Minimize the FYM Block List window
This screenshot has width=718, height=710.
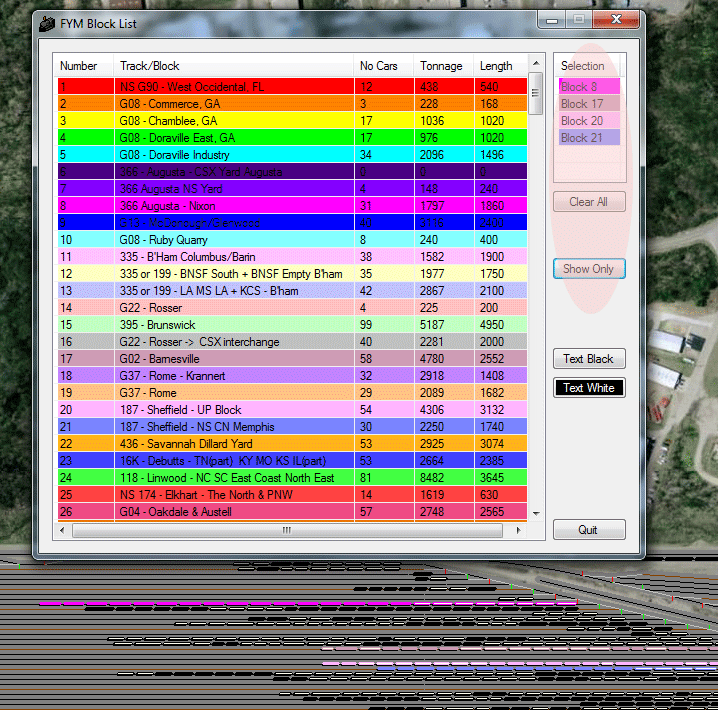point(552,20)
